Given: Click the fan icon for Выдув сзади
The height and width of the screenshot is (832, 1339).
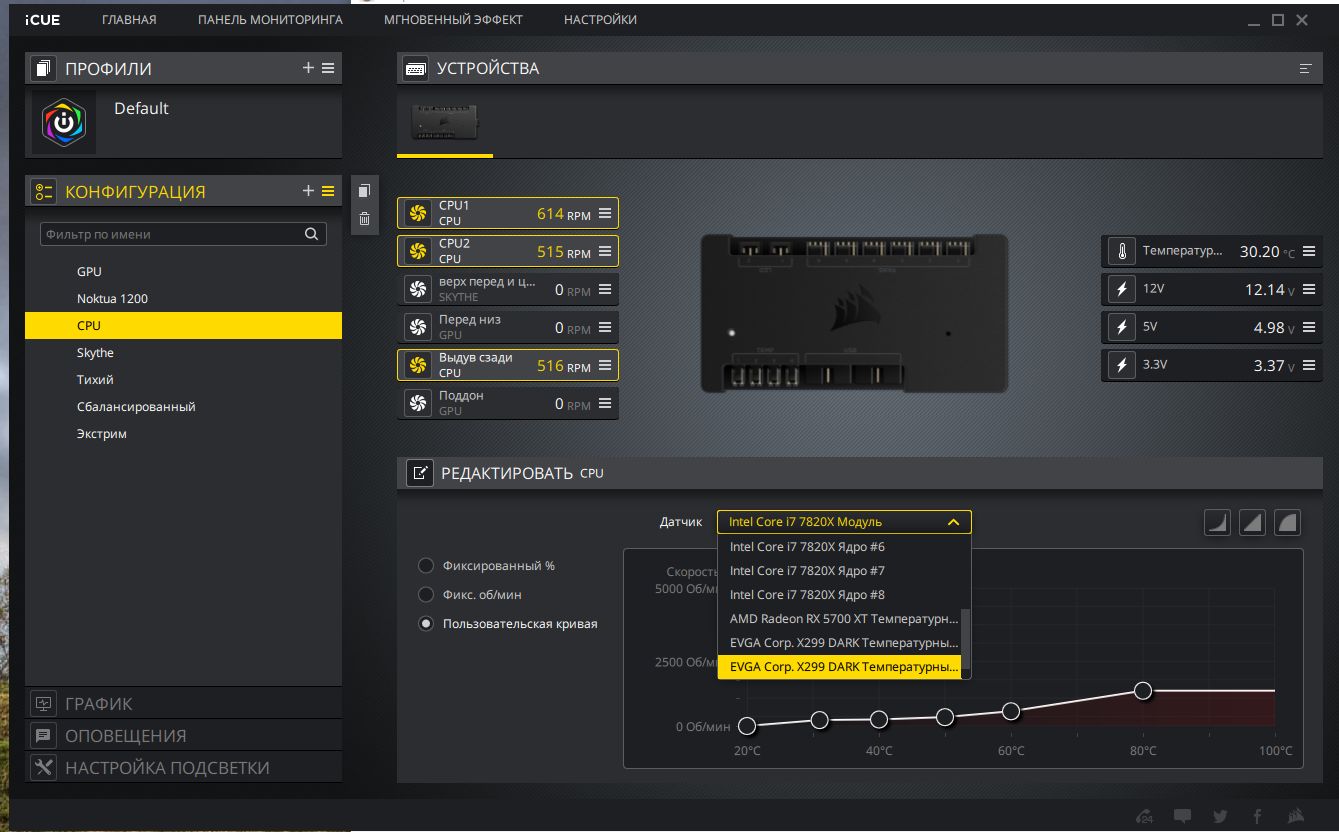Looking at the screenshot, I should click(418, 365).
